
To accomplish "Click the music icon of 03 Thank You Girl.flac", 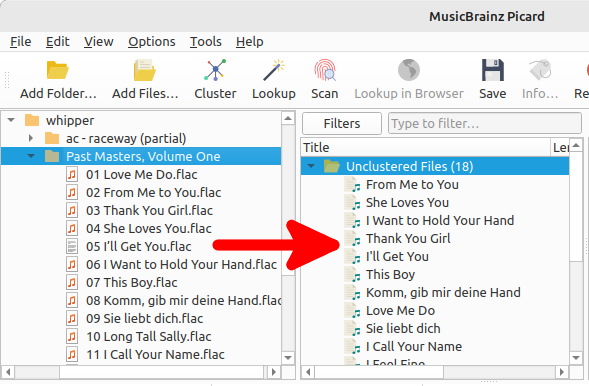I will point(72,211).
